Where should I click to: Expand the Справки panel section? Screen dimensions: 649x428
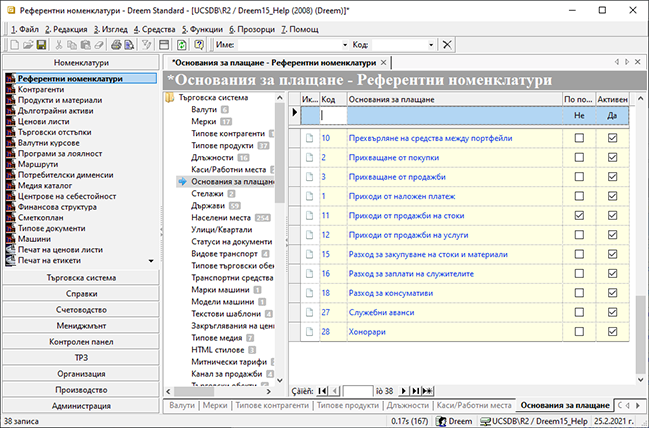[81, 294]
